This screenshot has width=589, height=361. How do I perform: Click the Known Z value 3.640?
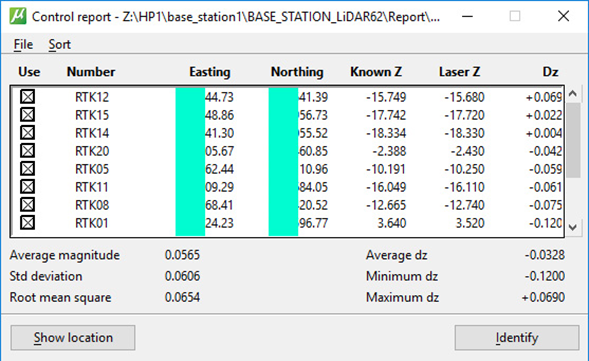pos(391,223)
